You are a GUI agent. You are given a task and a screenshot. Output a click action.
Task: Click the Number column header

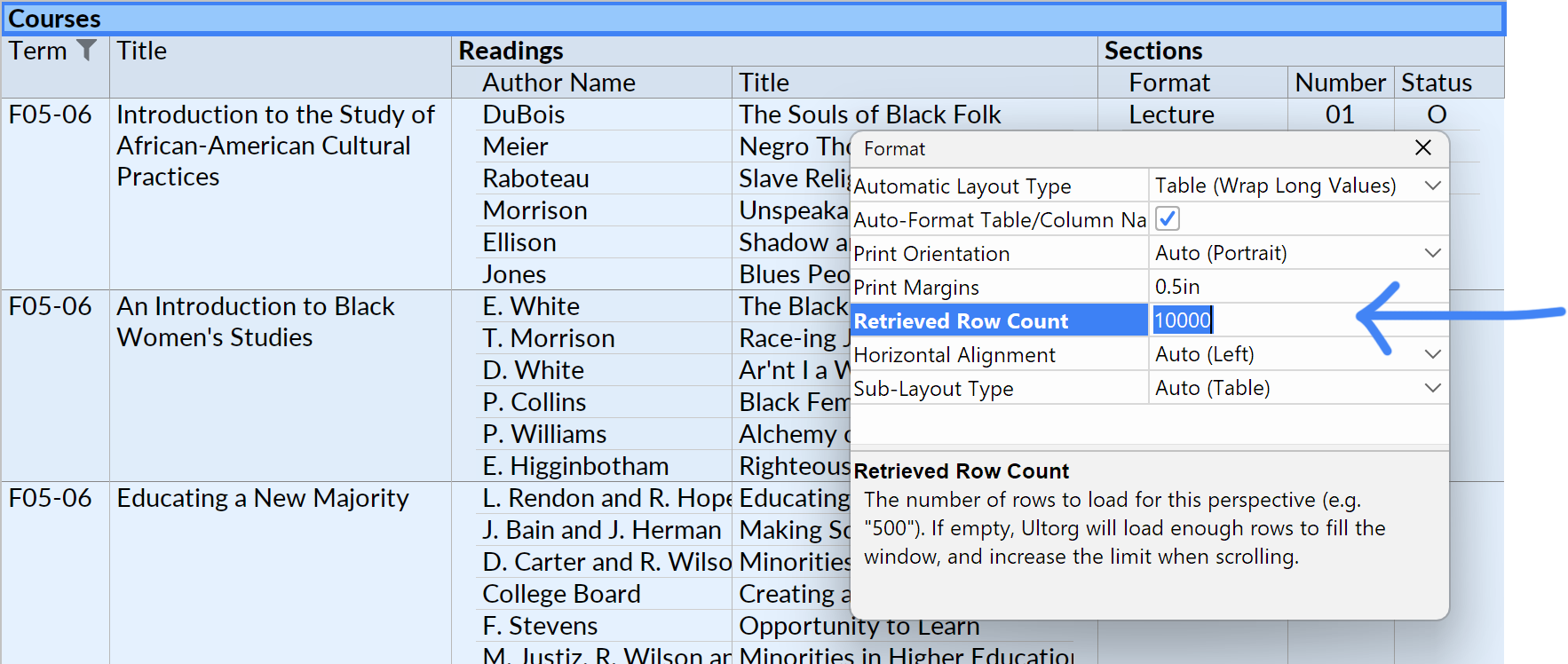(x=1341, y=83)
